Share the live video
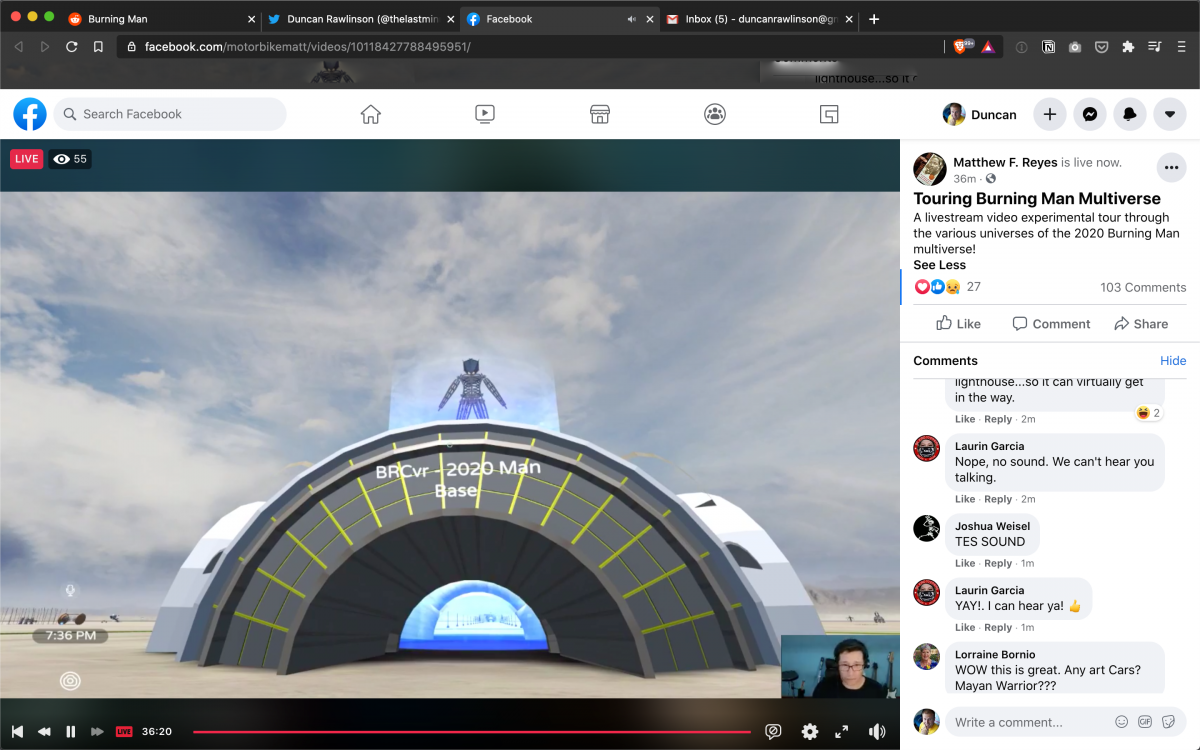Image resolution: width=1200 pixels, height=750 pixels. 1141,323
